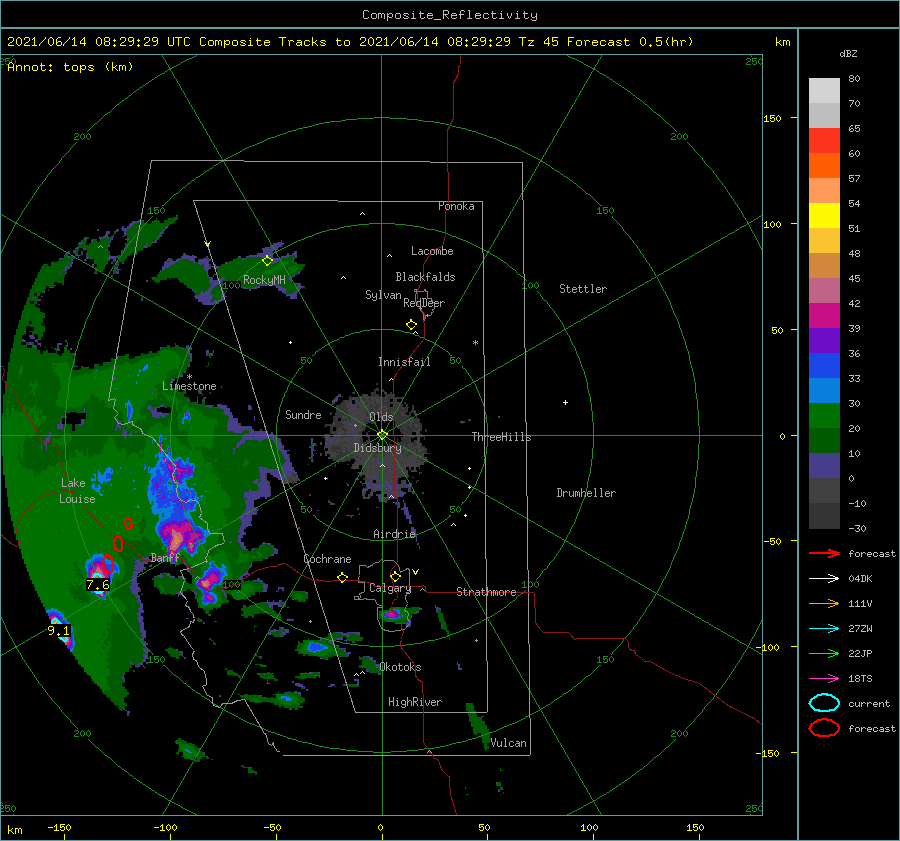This screenshot has height=841, width=900.
Task: Click the Stettler city label
Action: point(583,289)
